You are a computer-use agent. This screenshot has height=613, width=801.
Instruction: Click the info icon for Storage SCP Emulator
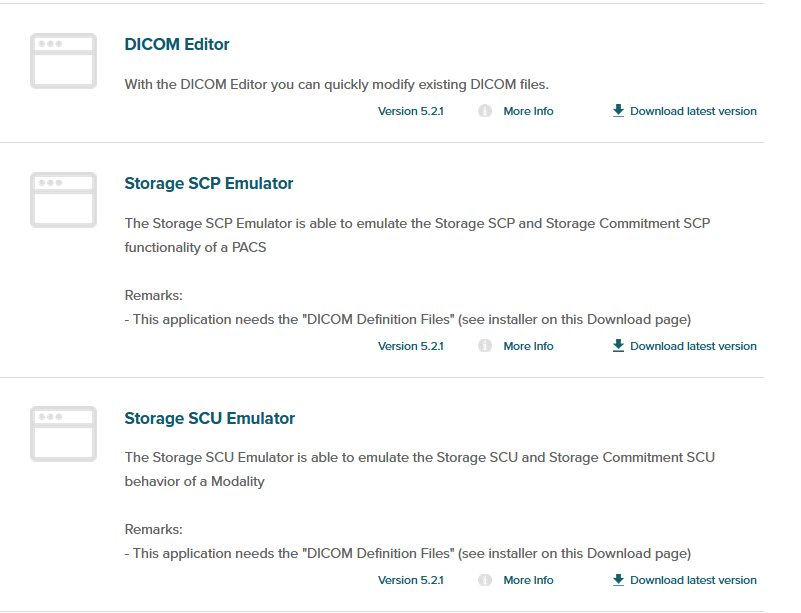[x=485, y=346]
